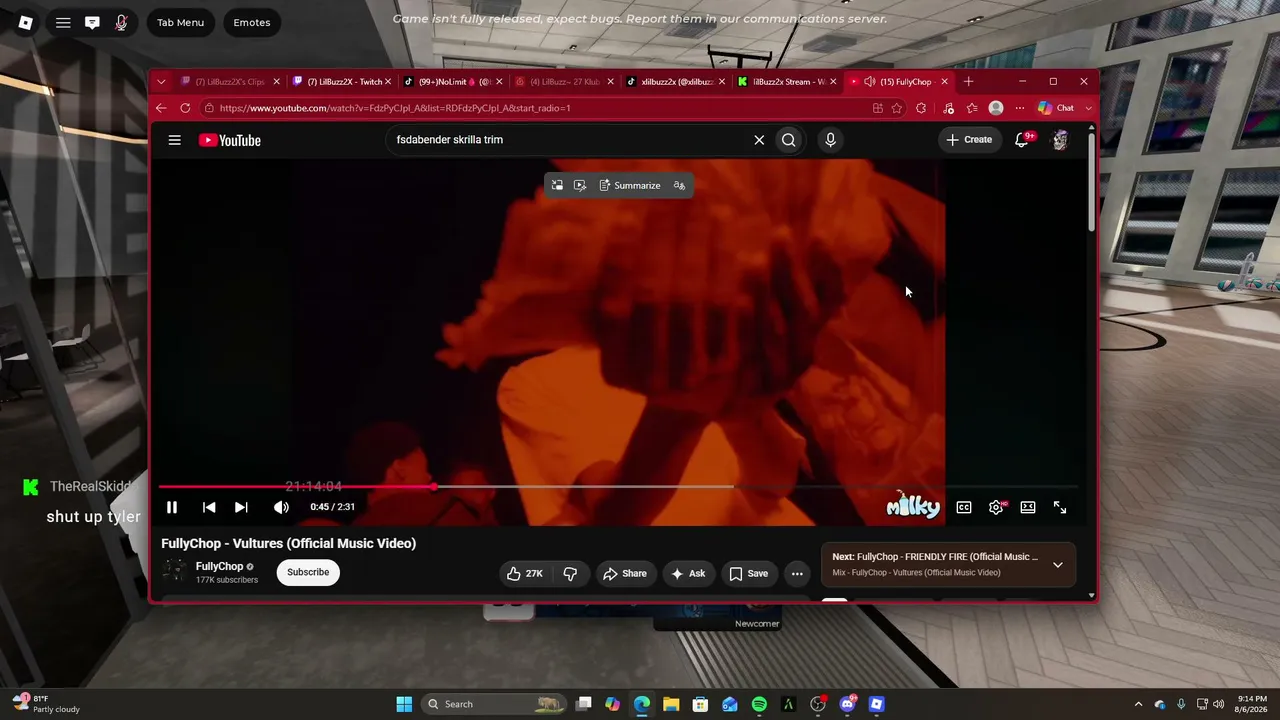Seek the red video progress bar
The width and height of the screenshot is (1280, 720).
pyautogui.click(x=618, y=487)
